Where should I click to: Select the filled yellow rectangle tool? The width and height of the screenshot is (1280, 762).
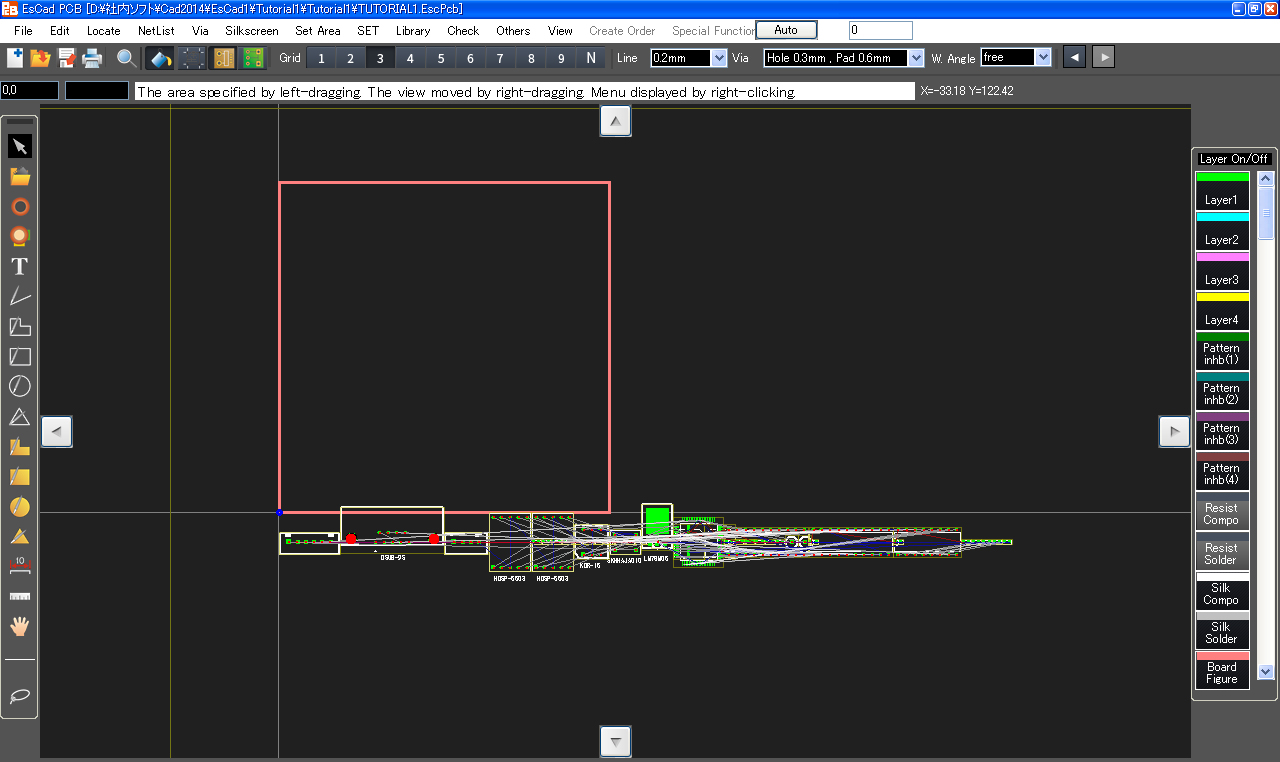20,477
